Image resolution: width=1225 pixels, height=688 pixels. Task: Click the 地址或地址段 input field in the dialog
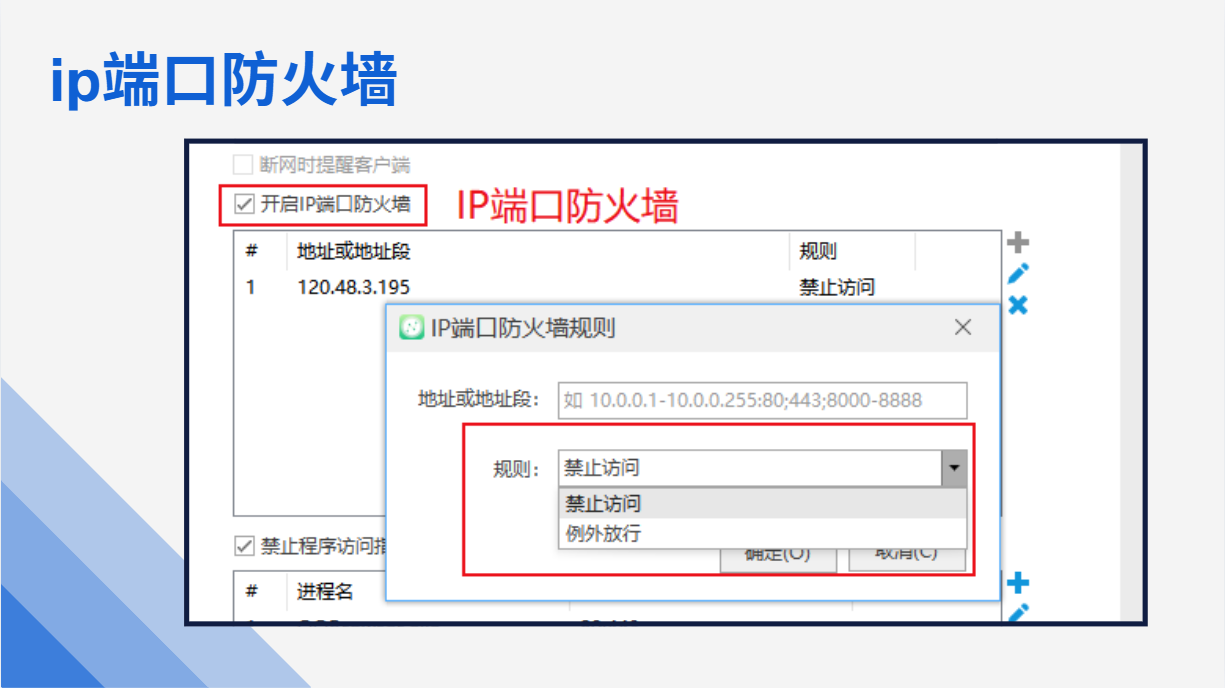pyautogui.click(x=762, y=400)
